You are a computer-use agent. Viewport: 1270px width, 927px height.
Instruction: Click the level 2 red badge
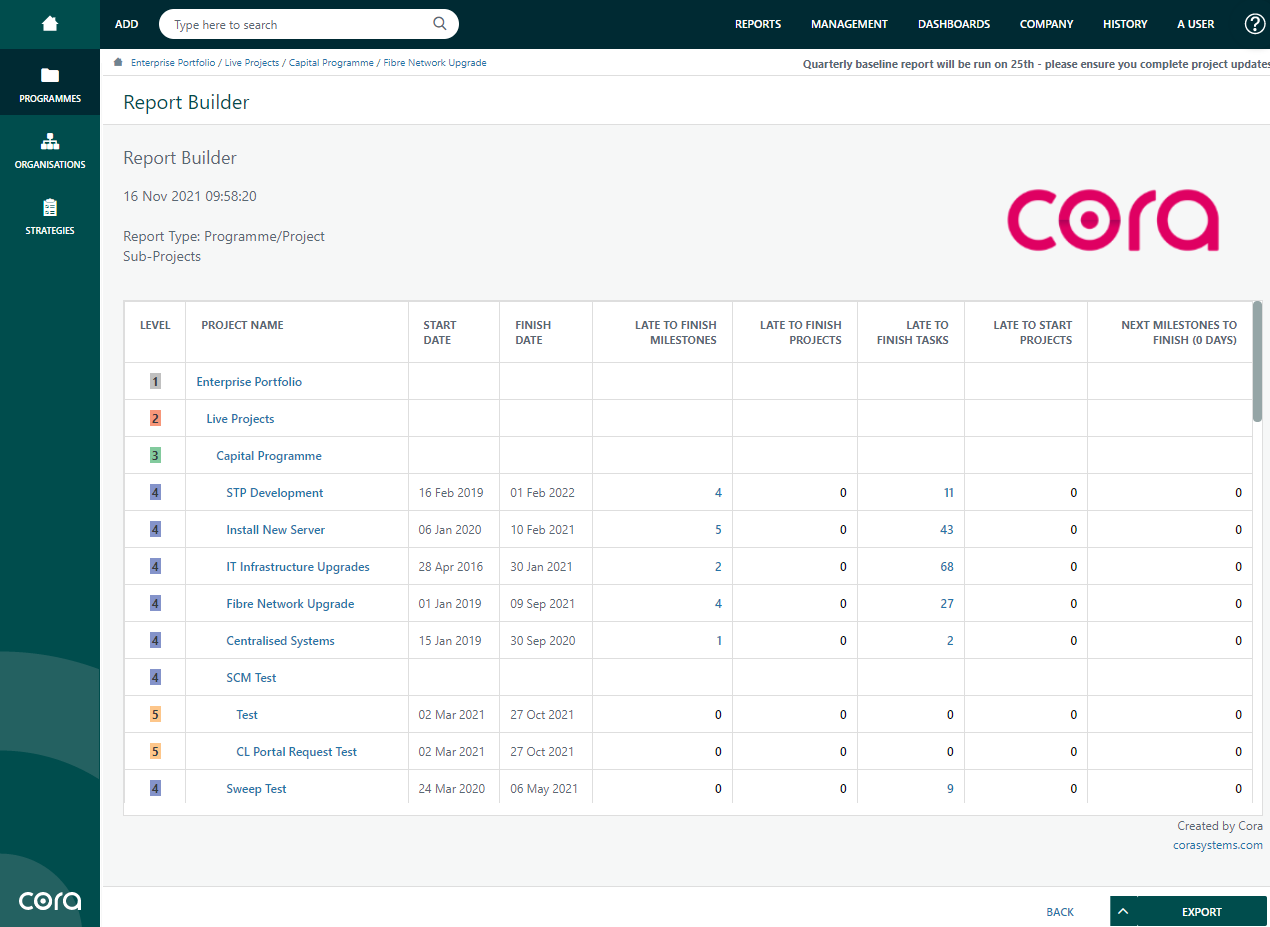[155, 419]
